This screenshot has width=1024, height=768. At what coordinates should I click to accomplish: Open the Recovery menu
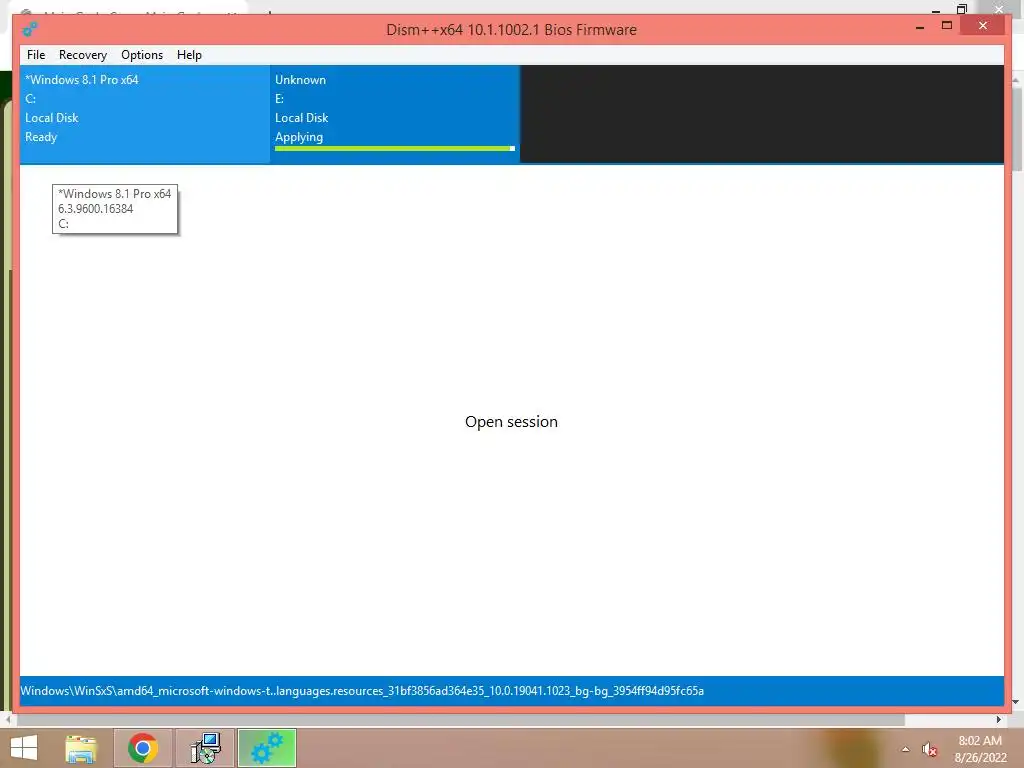[x=83, y=55]
